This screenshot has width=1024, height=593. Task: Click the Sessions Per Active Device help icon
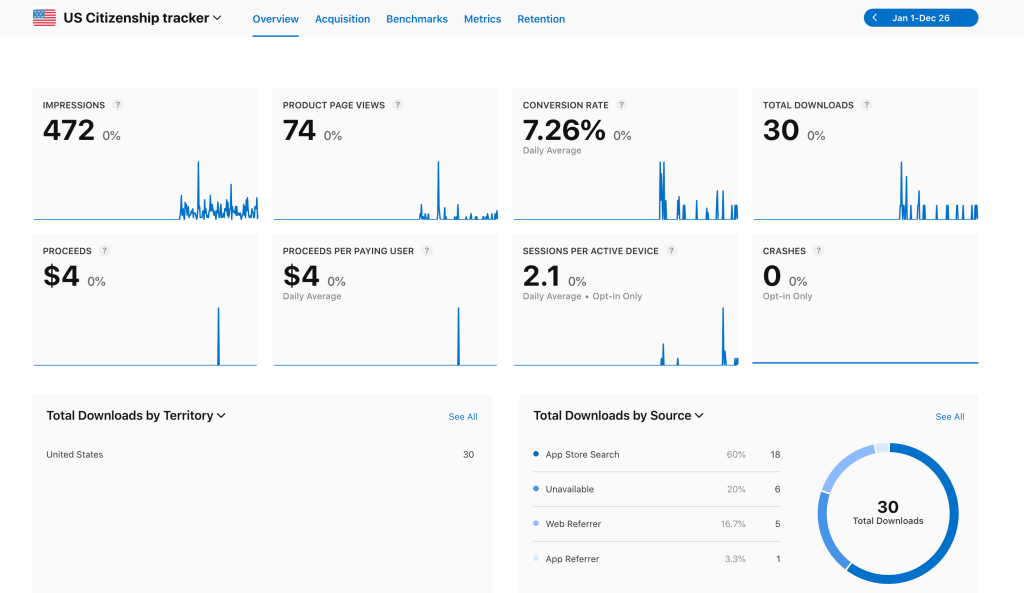tap(671, 251)
